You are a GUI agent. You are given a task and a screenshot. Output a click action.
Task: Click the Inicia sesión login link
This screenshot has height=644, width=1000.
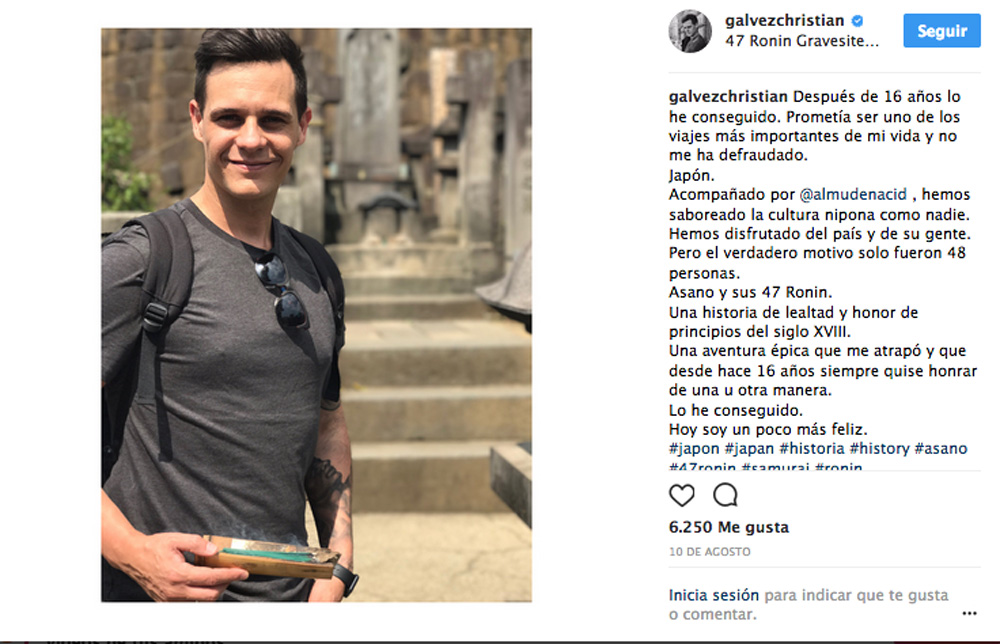coord(714,595)
